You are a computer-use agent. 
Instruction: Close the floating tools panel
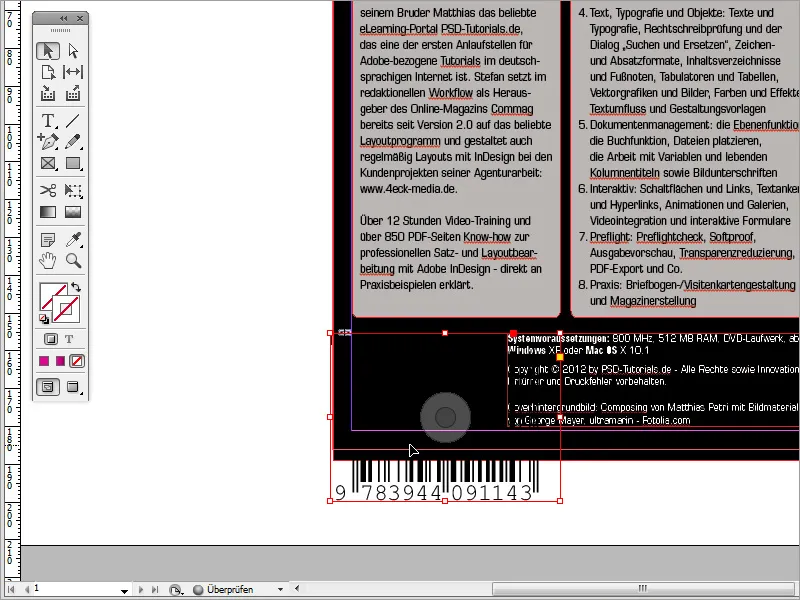80,18
